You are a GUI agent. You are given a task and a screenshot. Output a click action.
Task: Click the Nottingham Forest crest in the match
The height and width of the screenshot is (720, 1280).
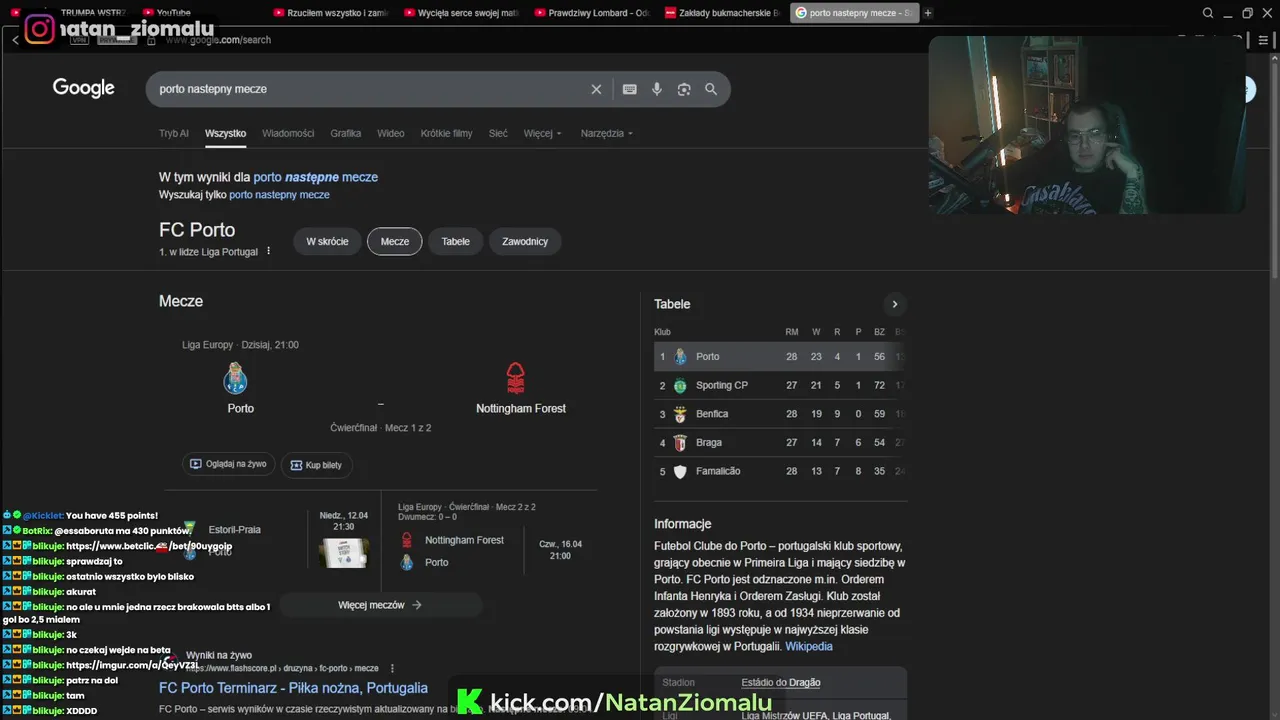[515, 378]
